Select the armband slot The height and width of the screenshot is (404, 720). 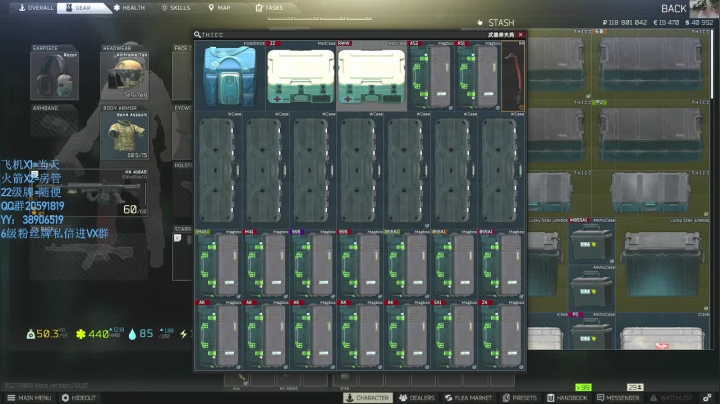pos(55,123)
